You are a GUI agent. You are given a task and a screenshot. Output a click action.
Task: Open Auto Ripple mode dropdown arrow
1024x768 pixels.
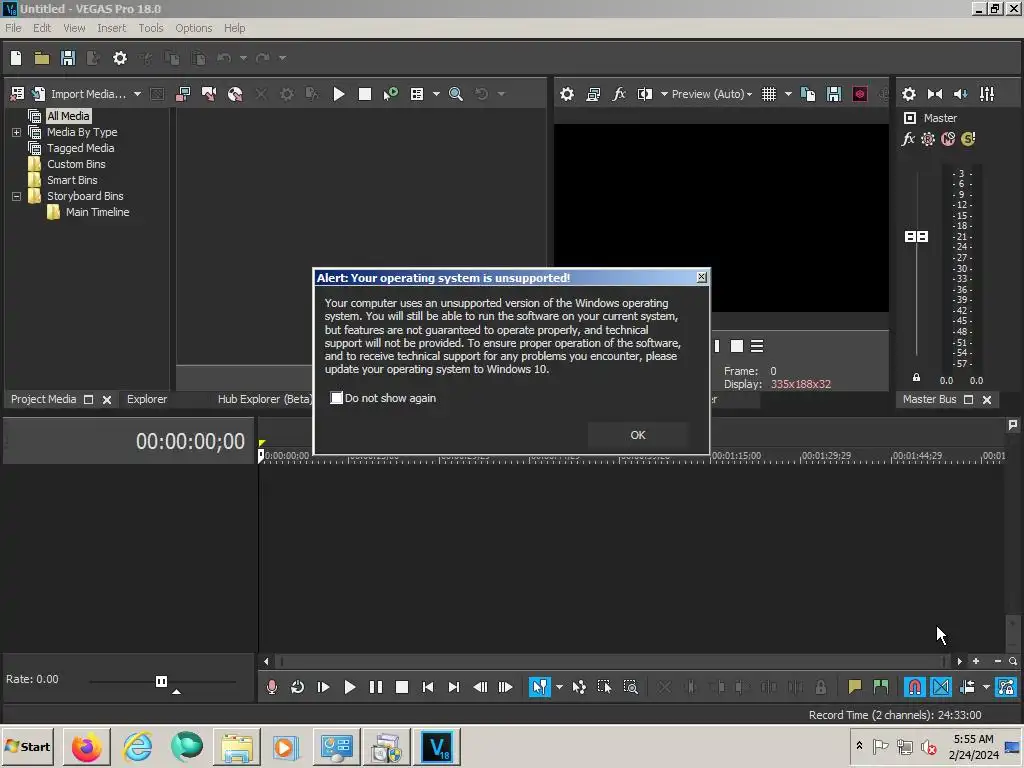986,687
